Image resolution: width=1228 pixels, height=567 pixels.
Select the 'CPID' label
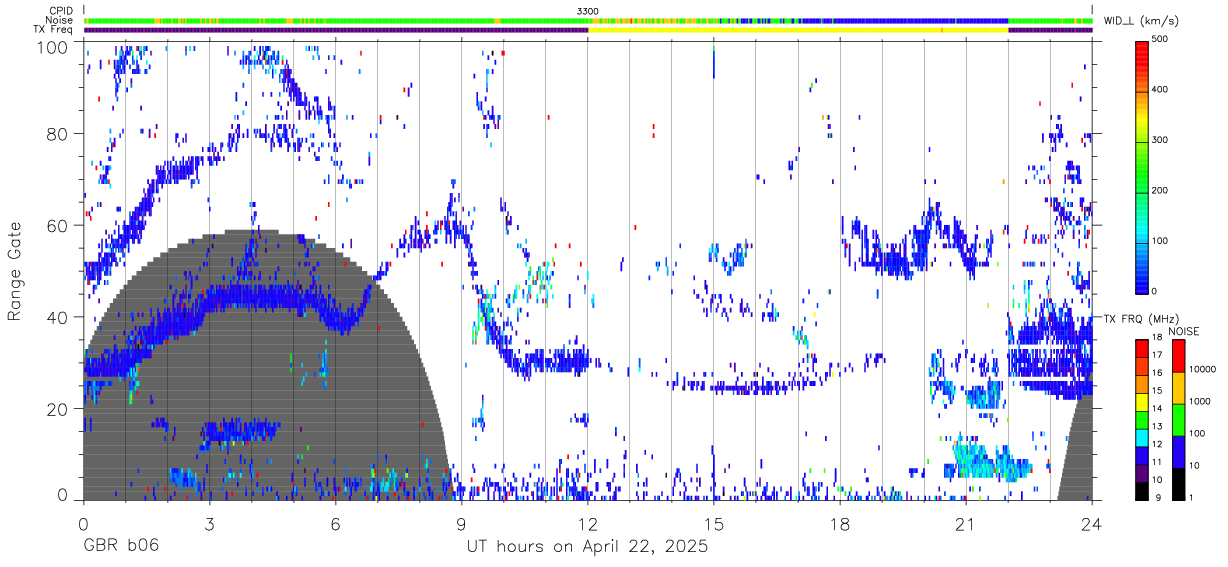pyautogui.click(x=60, y=11)
